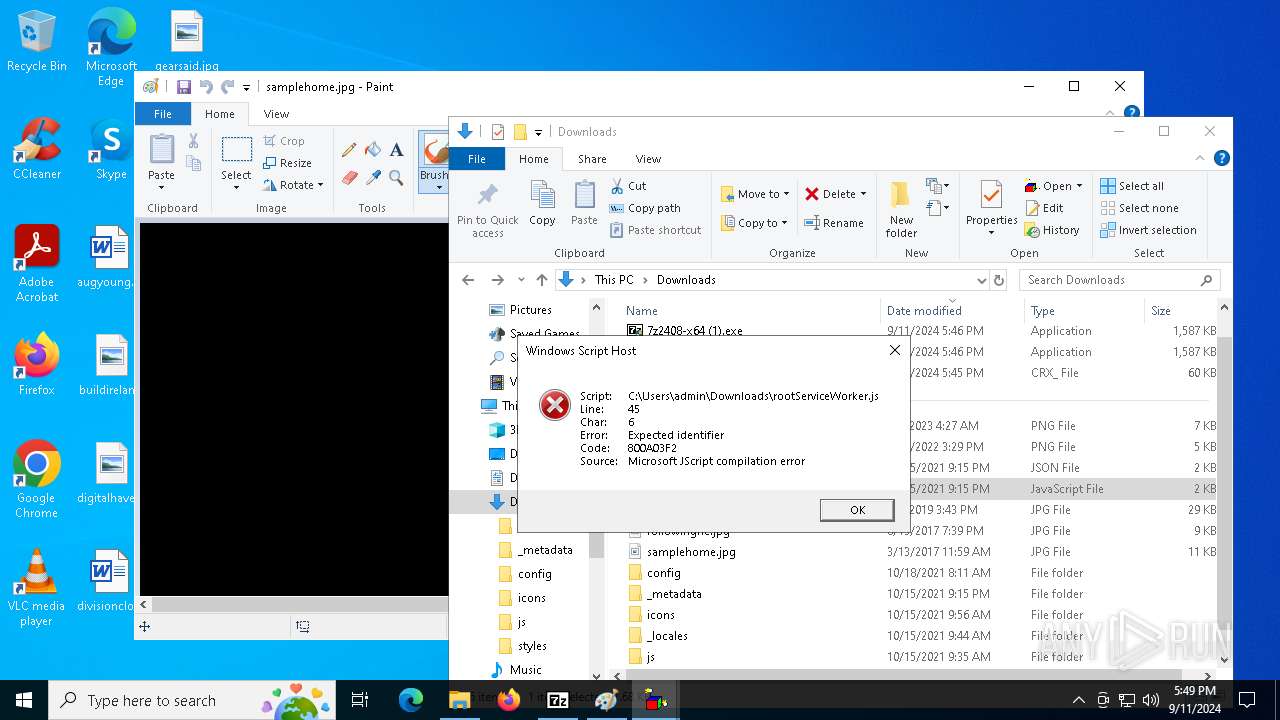
Task: Select the Color picker tool in Paint
Action: coord(373,178)
